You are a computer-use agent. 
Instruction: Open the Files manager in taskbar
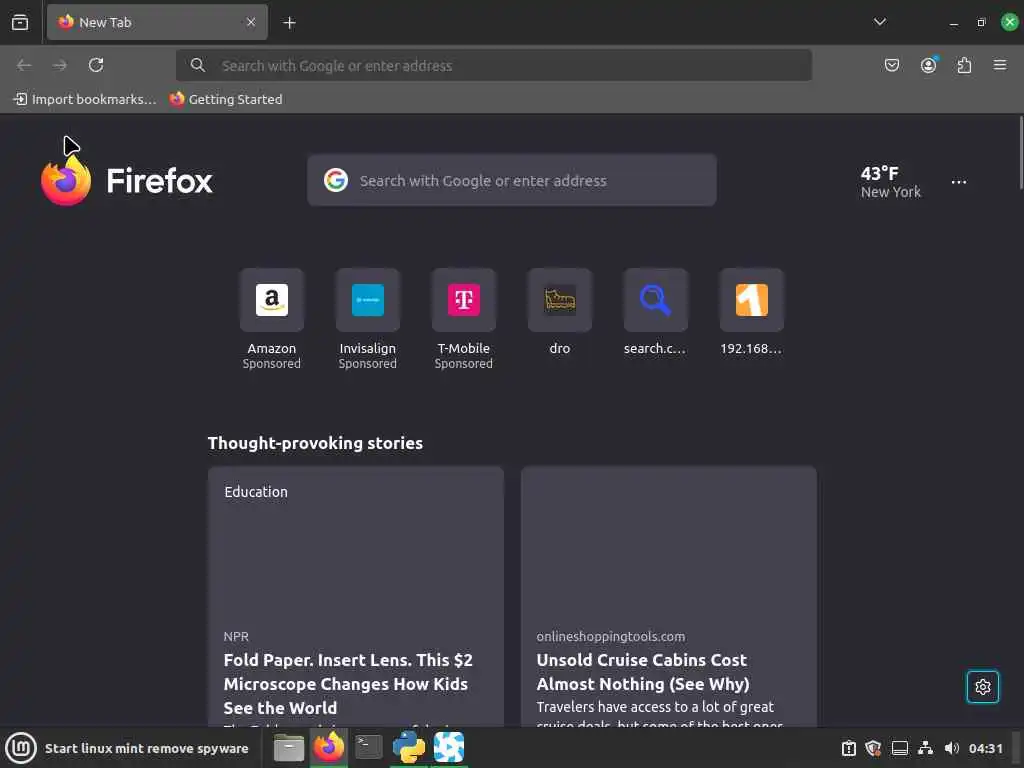[x=289, y=748]
